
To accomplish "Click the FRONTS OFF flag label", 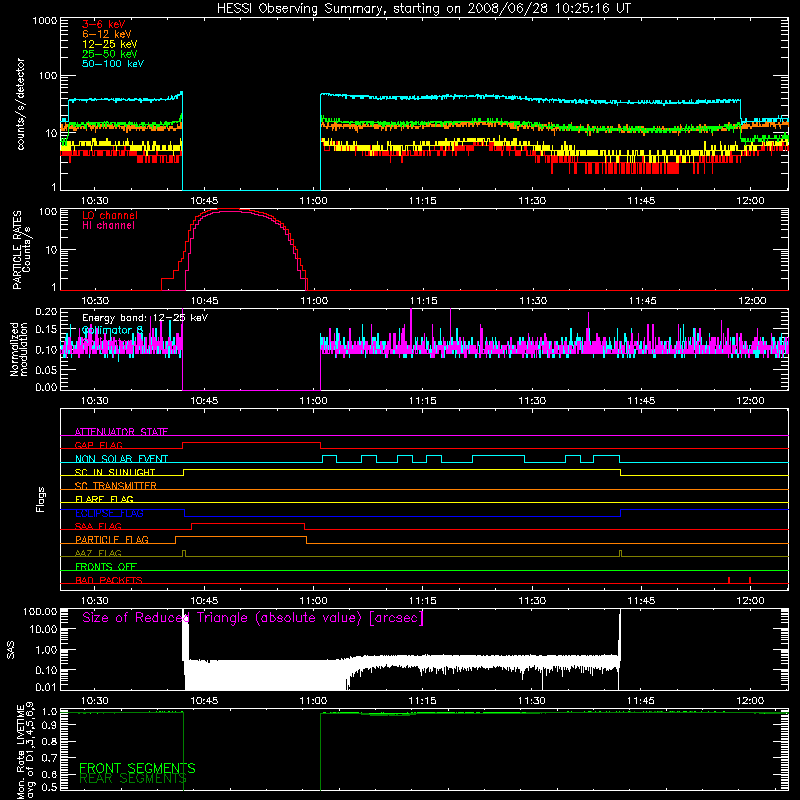I will (x=106, y=566).
